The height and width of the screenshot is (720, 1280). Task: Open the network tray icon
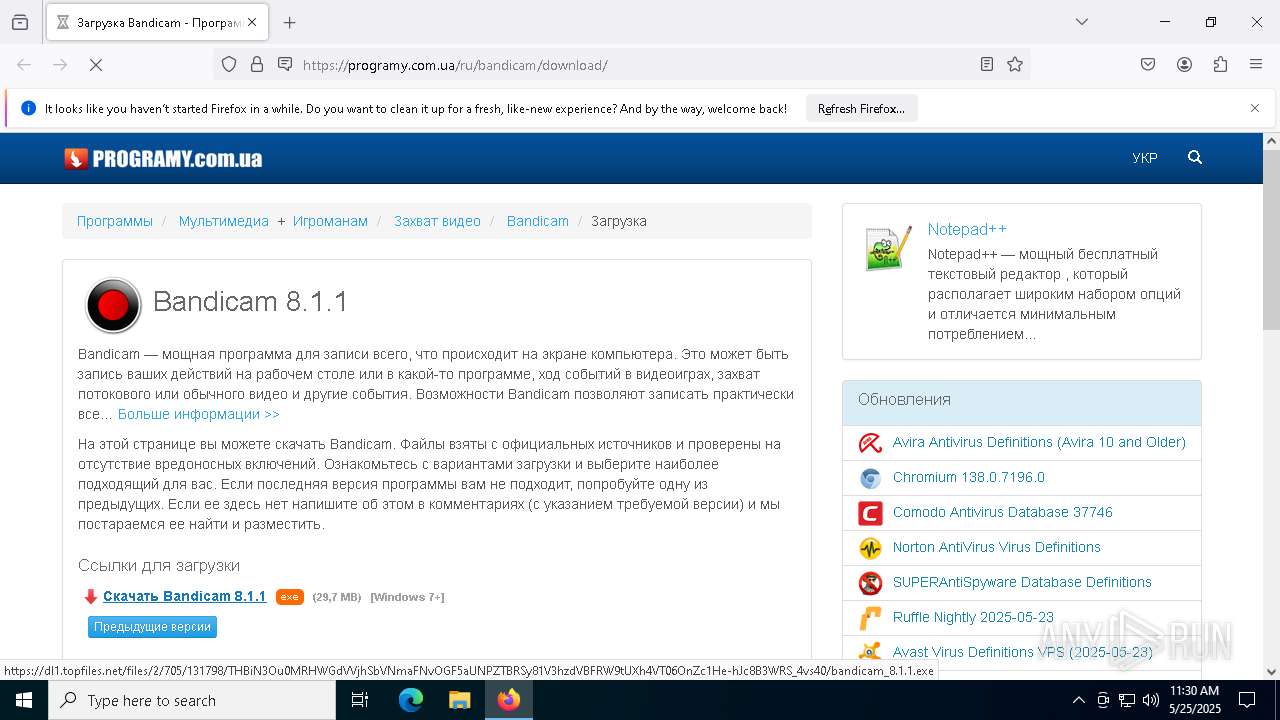tap(1127, 700)
